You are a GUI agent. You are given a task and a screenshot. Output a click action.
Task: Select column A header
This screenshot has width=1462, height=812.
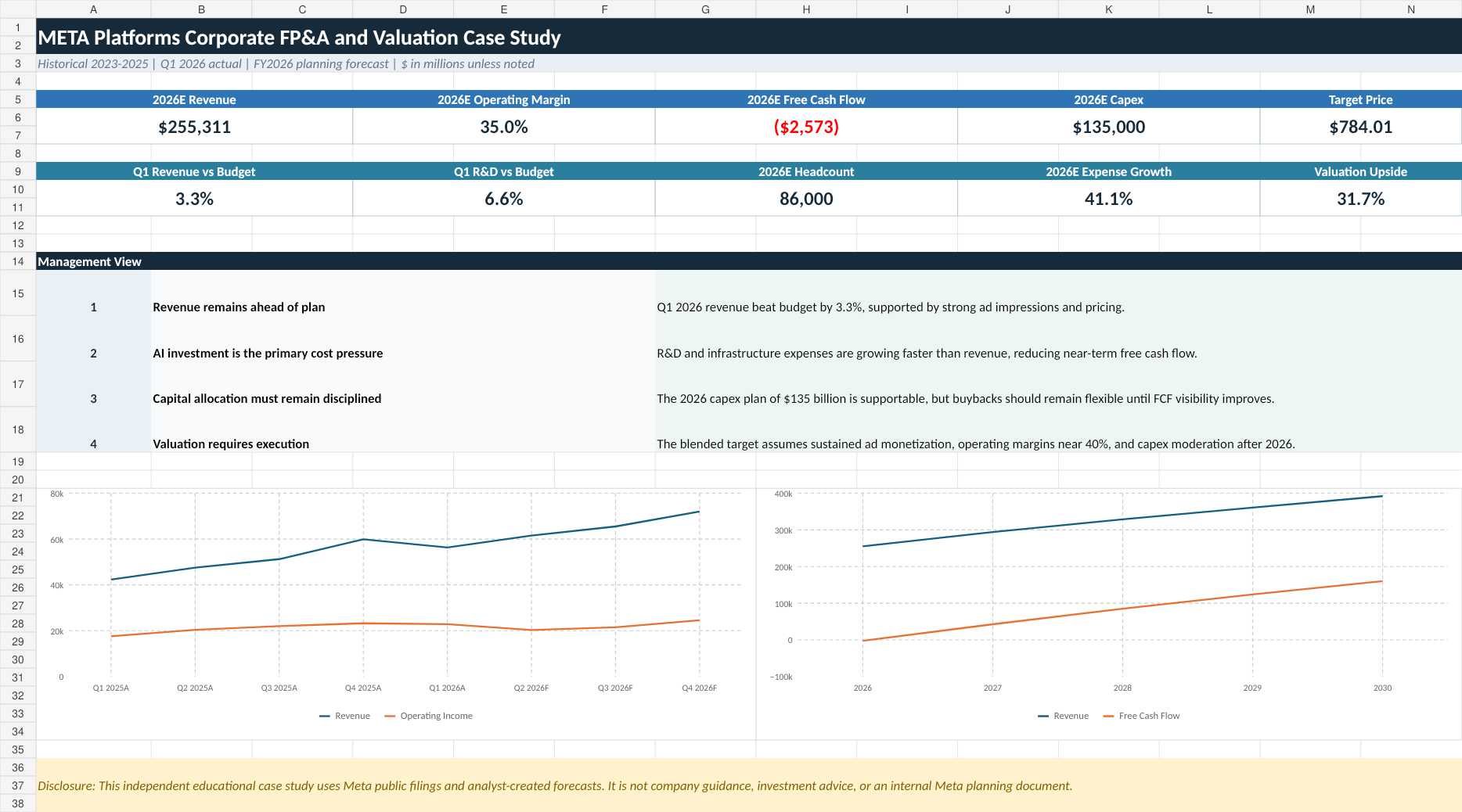(93, 9)
